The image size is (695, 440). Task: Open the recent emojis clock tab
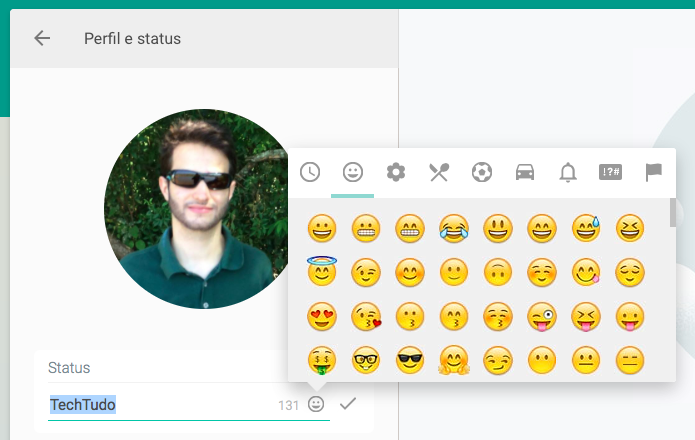tap(310, 172)
